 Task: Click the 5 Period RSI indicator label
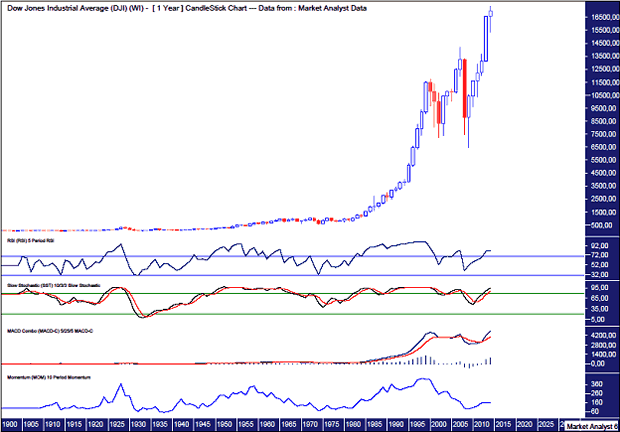point(31,241)
